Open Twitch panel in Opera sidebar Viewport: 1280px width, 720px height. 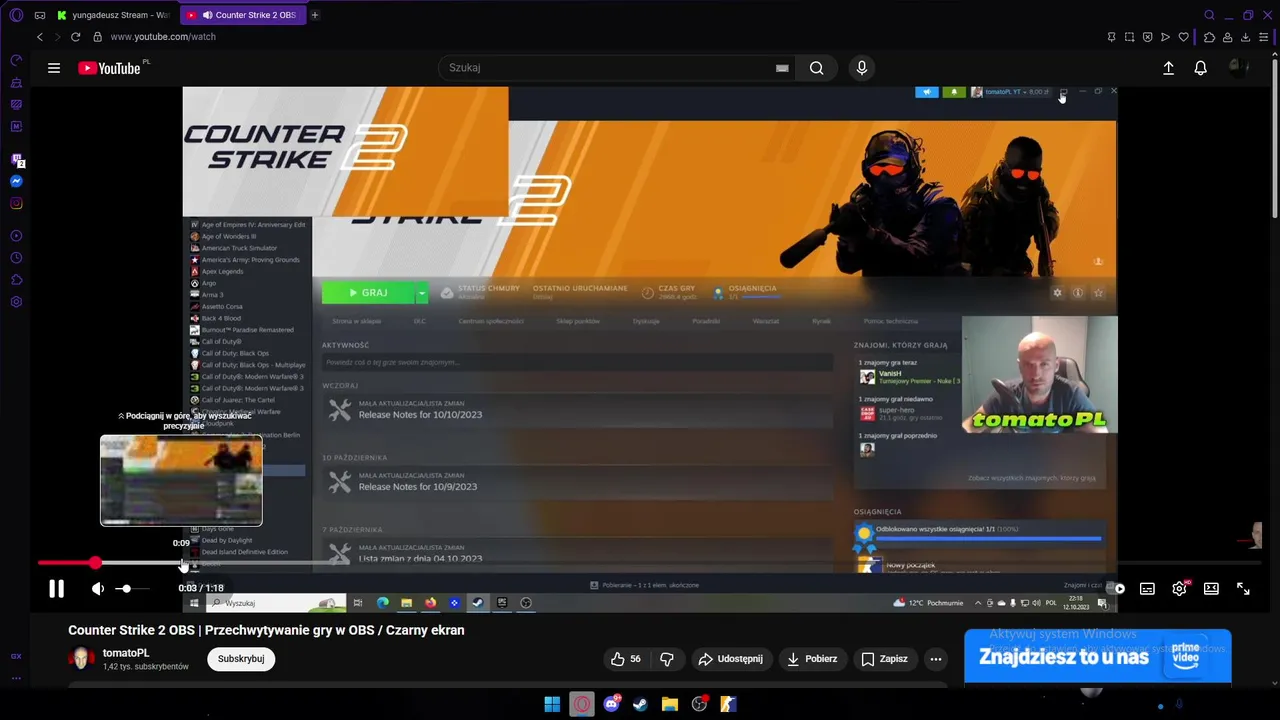click(x=16, y=159)
